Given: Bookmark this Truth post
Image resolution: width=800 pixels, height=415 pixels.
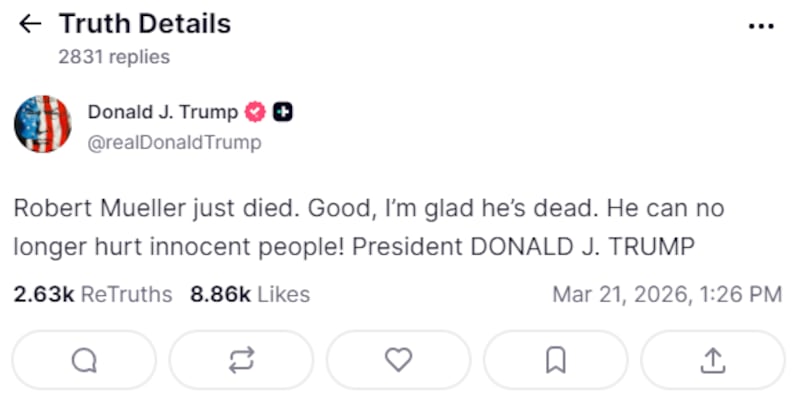Looking at the screenshot, I should click(555, 360).
